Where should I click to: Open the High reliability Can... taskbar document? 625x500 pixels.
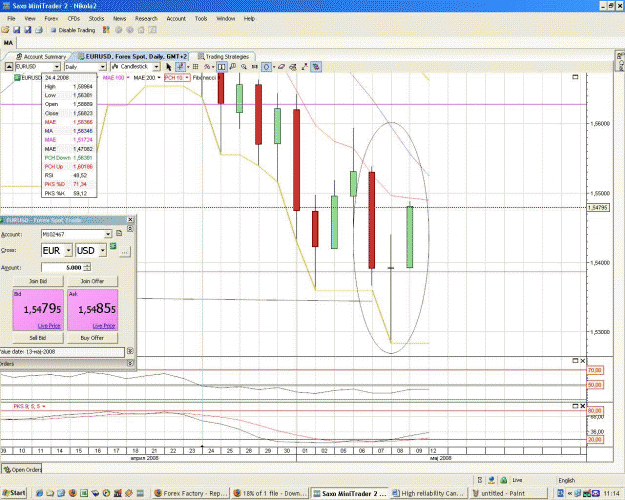428,493
